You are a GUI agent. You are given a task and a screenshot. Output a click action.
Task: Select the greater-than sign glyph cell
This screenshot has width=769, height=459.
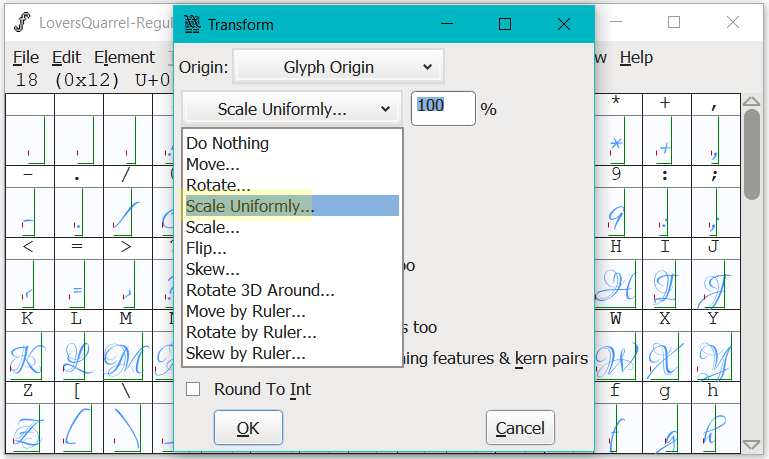click(x=128, y=284)
